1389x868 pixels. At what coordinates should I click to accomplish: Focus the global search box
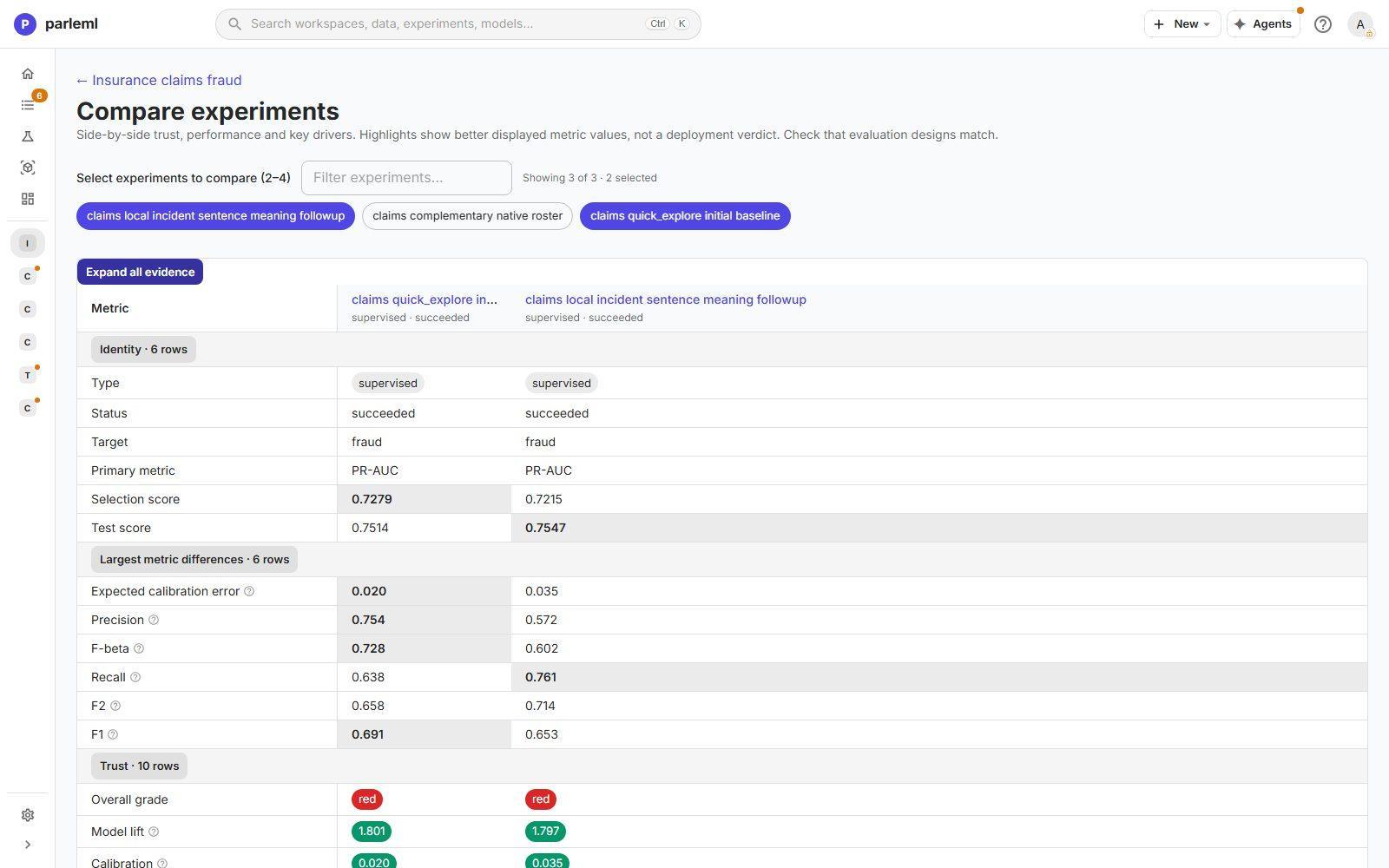tap(458, 24)
